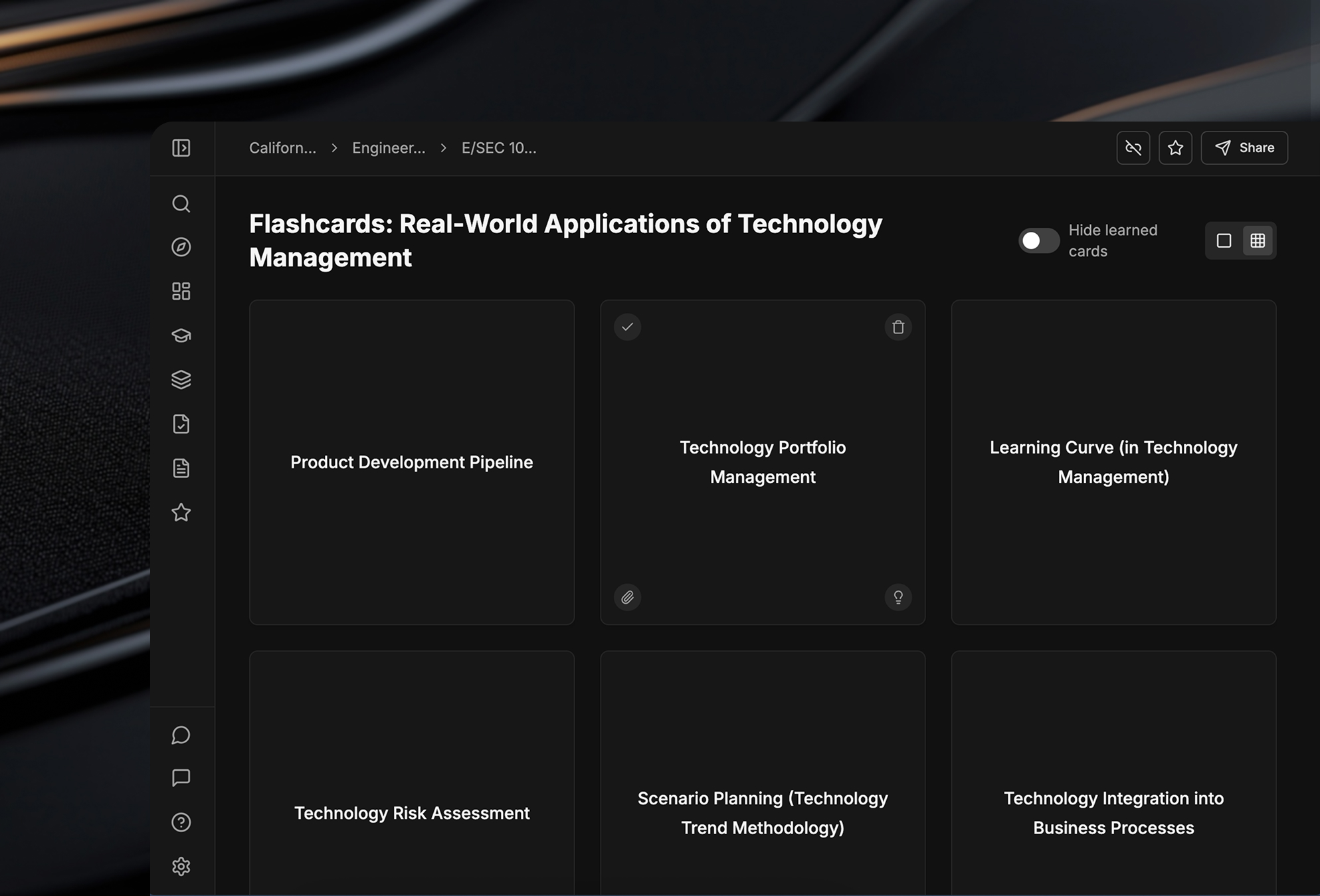Open favorites star icon in sidebar
The width and height of the screenshot is (1320, 896).
181,512
